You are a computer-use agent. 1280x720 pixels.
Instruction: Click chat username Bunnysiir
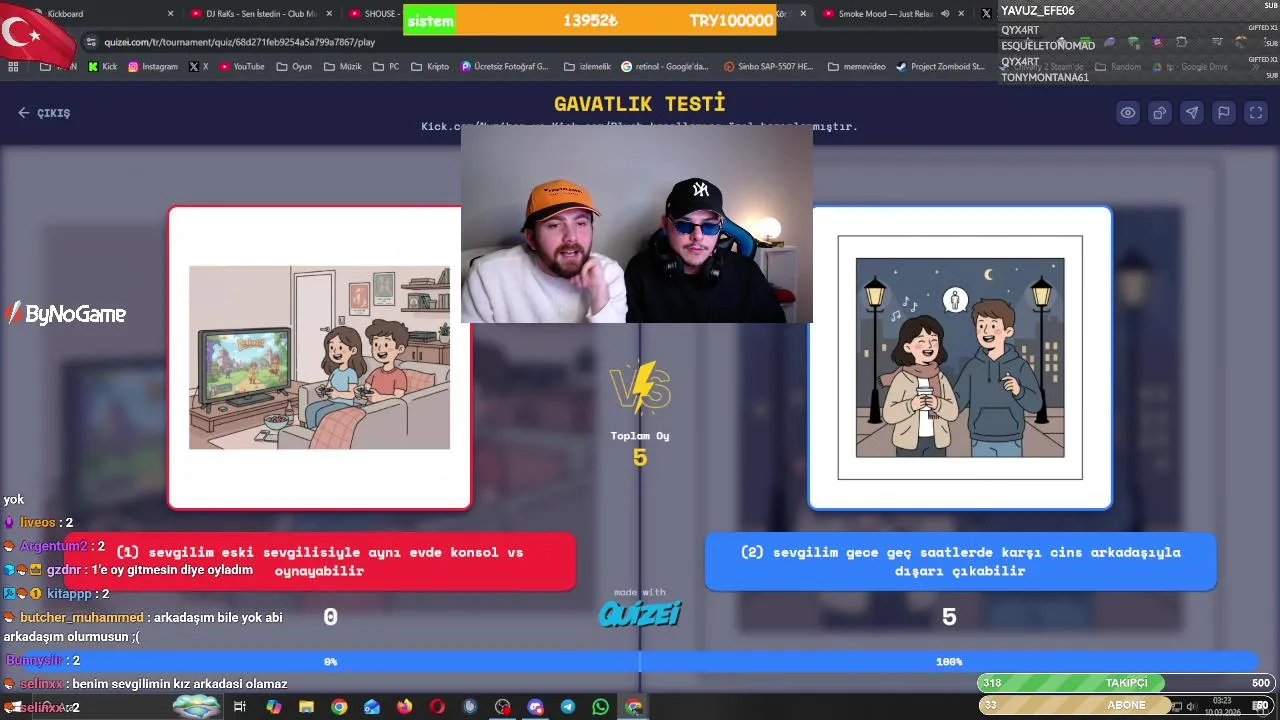pos(35,661)
